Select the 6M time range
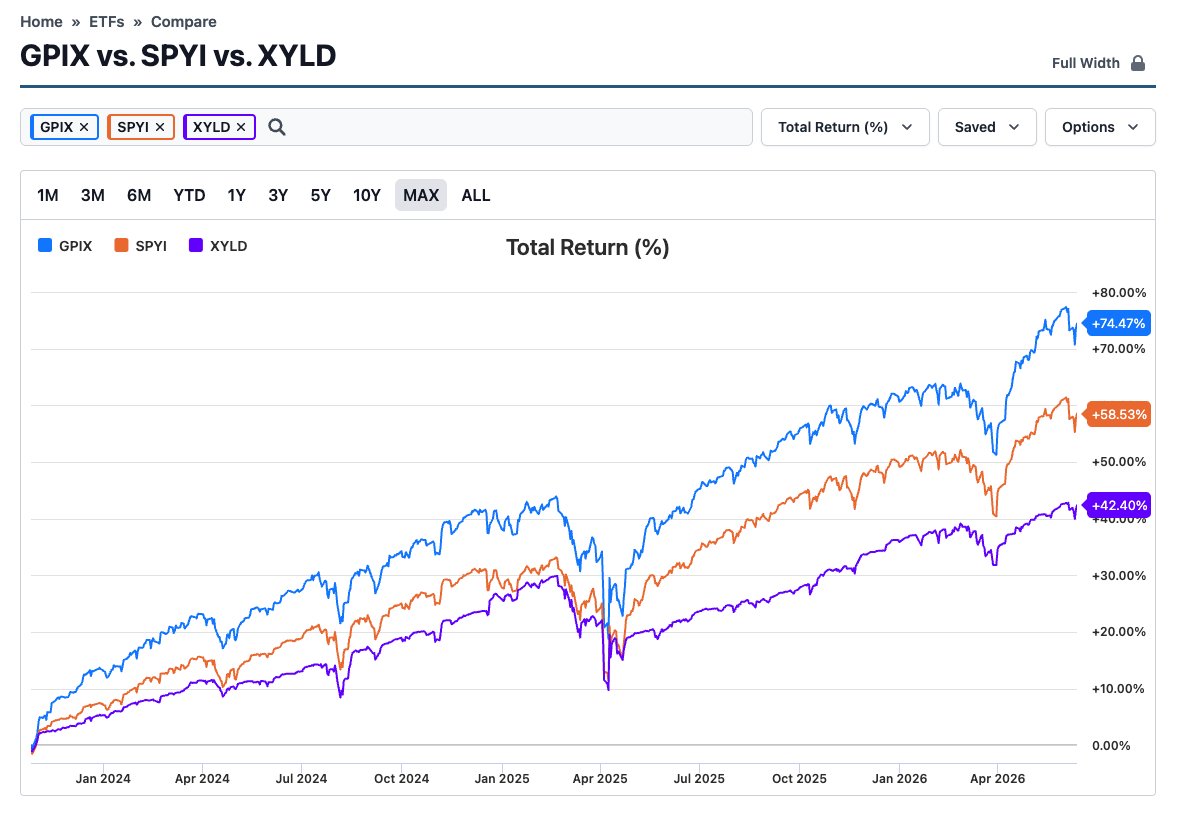 139,196
